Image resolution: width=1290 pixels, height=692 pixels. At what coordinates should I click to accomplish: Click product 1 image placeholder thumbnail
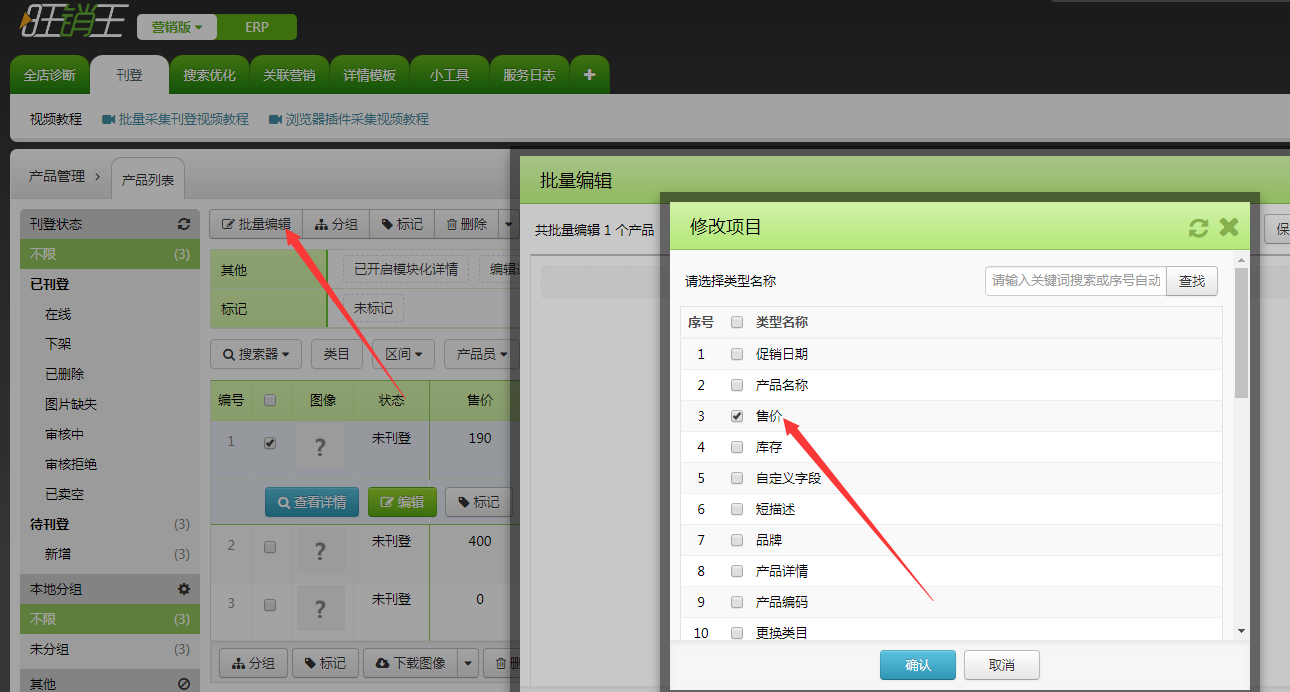coord(320,447)
